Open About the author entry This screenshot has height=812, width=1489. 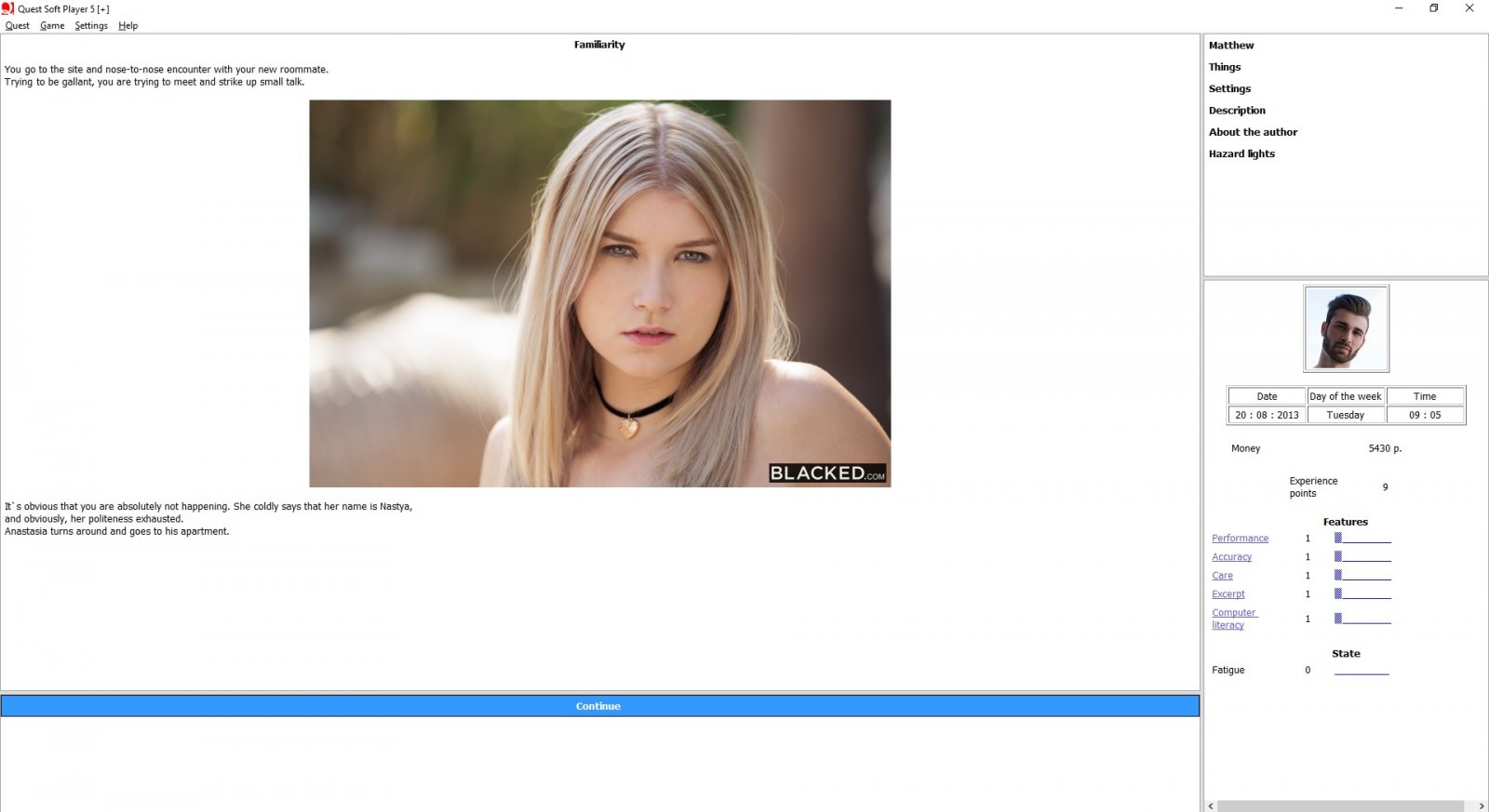(1253, 132)
